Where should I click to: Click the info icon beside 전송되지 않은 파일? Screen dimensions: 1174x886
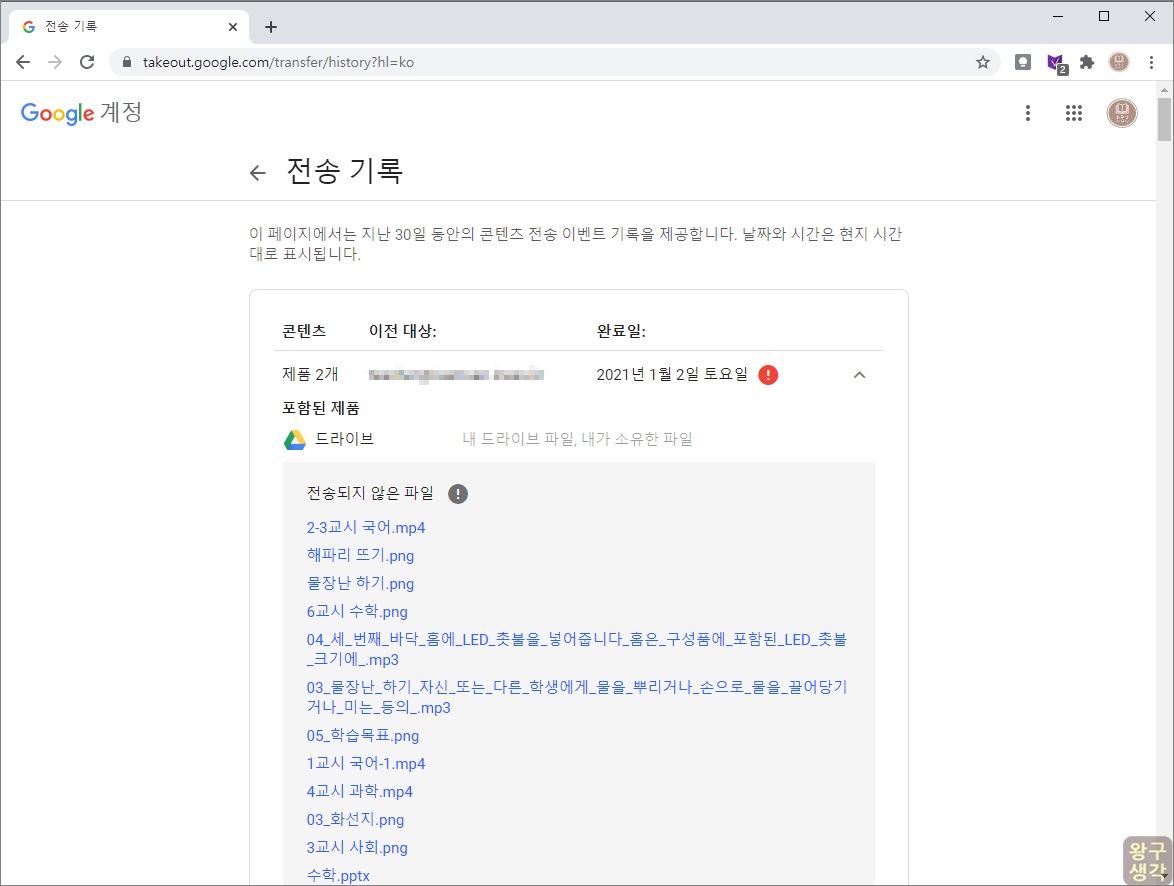[457, 494]
